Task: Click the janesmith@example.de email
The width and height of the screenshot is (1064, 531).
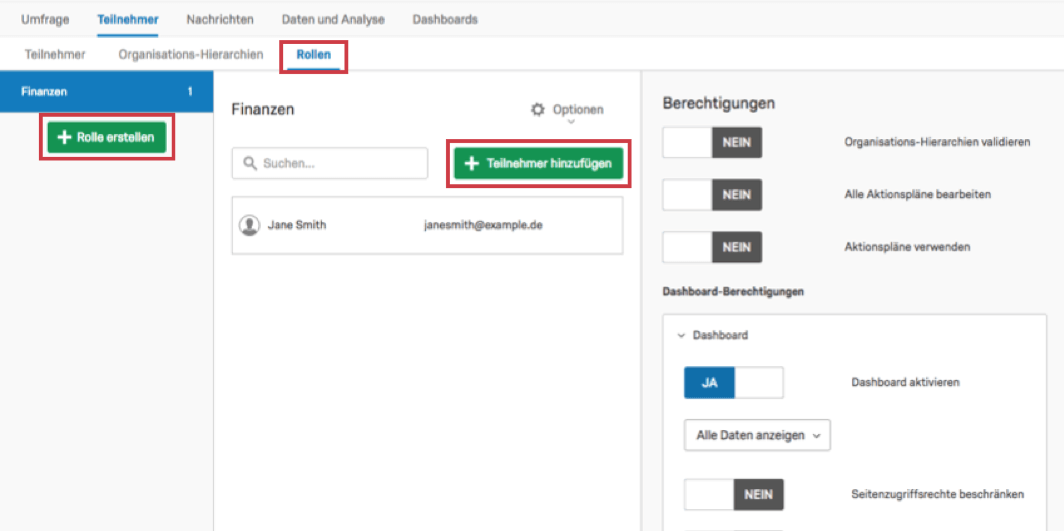Action: (483, 226)
